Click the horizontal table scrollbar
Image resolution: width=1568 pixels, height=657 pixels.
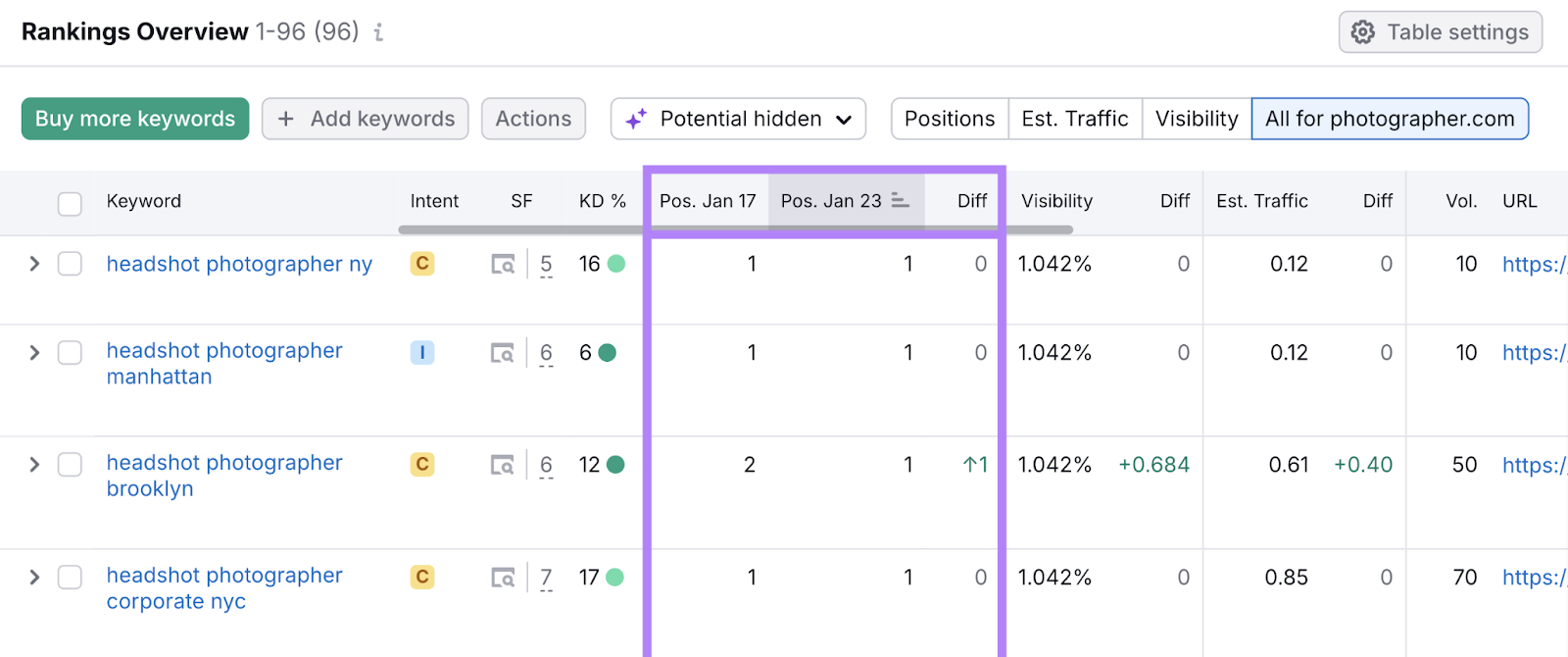[735, 230]
